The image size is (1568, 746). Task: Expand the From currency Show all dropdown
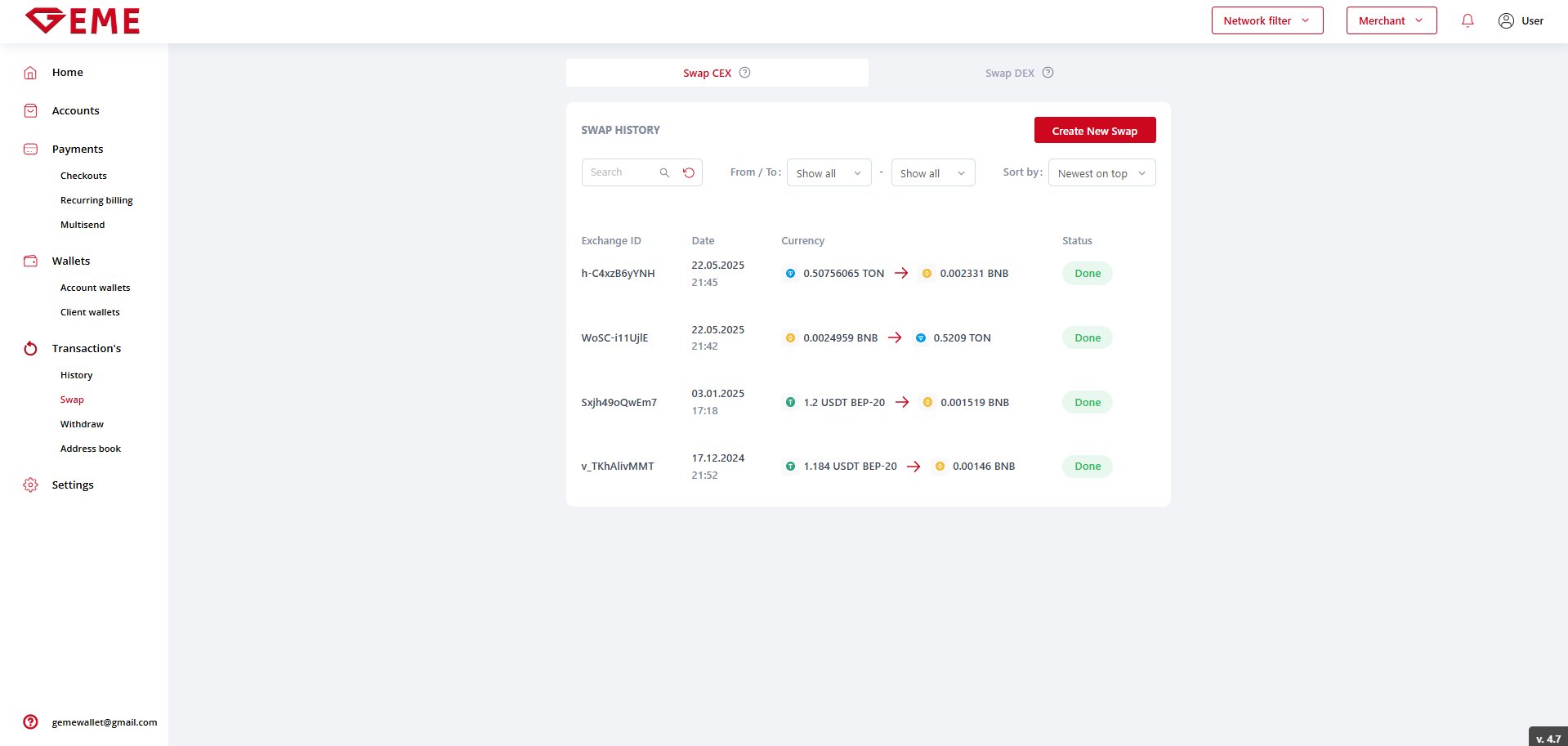(x=829, y=173)
